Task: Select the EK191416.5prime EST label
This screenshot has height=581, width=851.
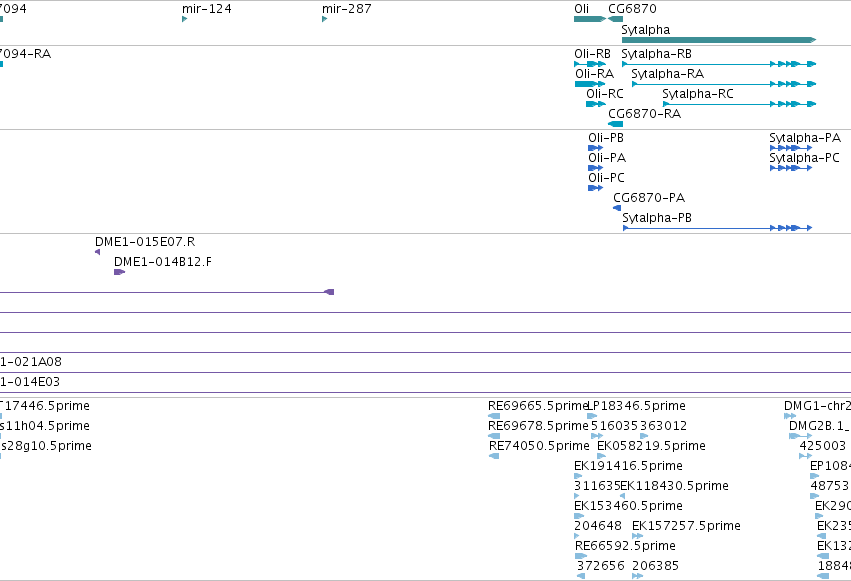Action: 628,466
